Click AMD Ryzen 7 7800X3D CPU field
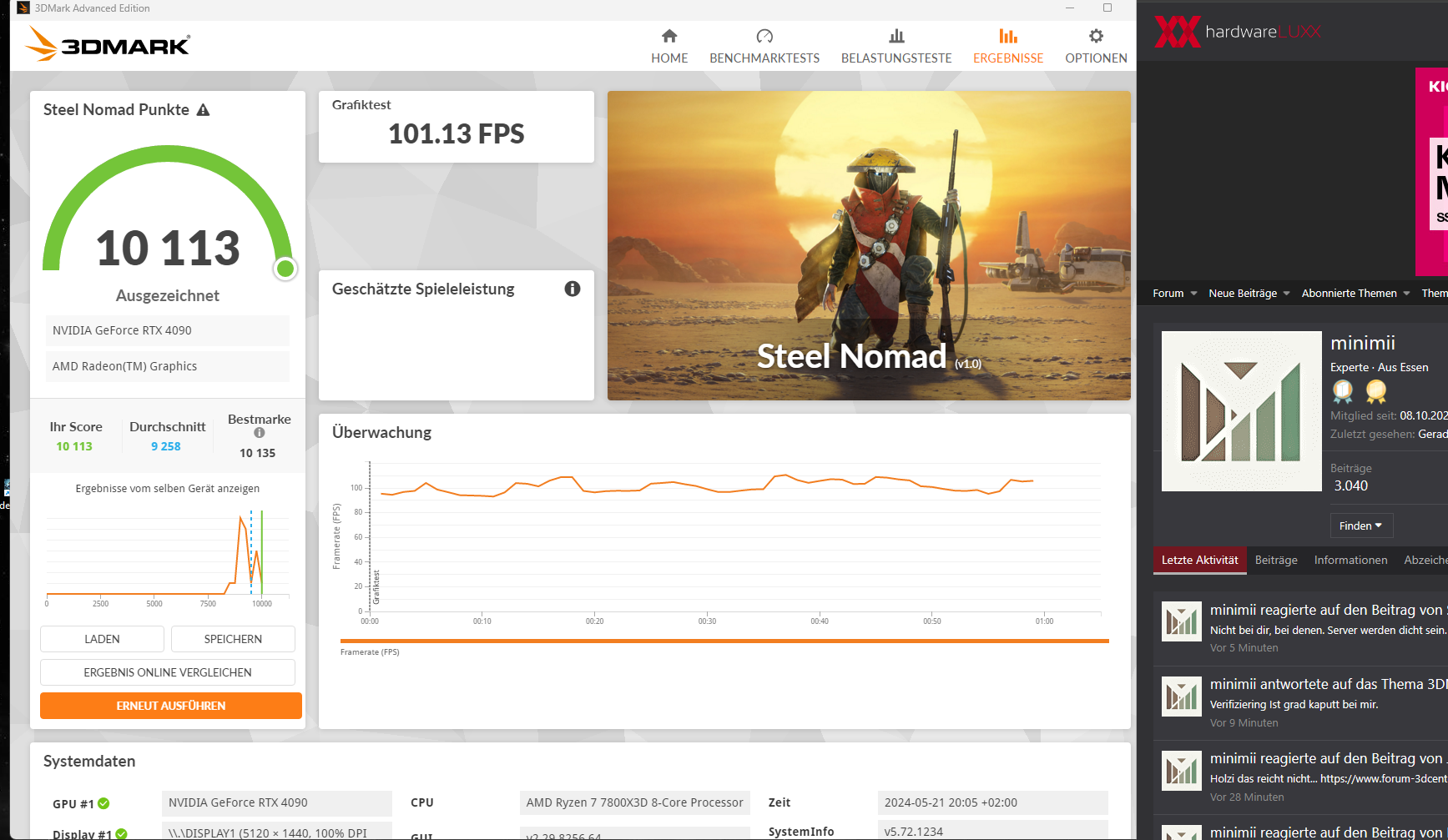 (x=634, y=803)
